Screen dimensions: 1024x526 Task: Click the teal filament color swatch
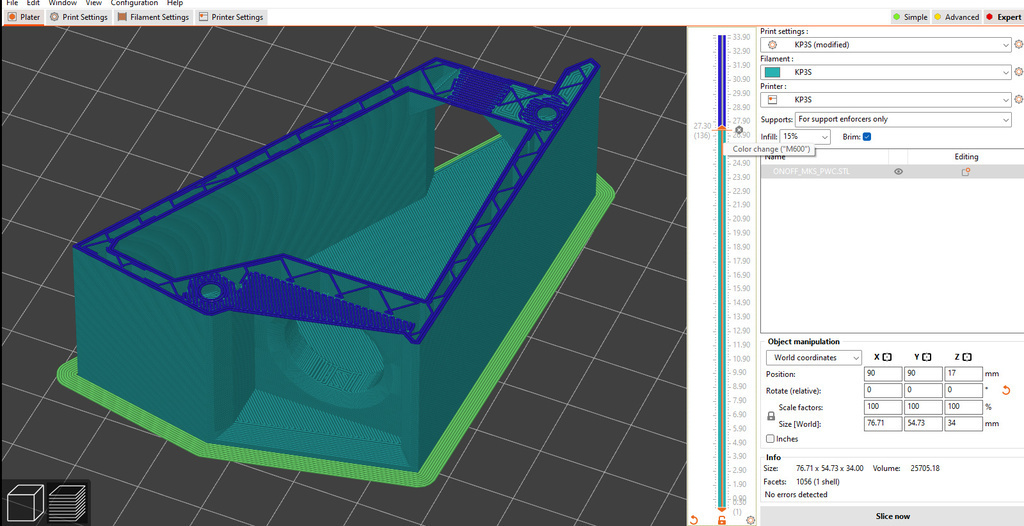773,72
